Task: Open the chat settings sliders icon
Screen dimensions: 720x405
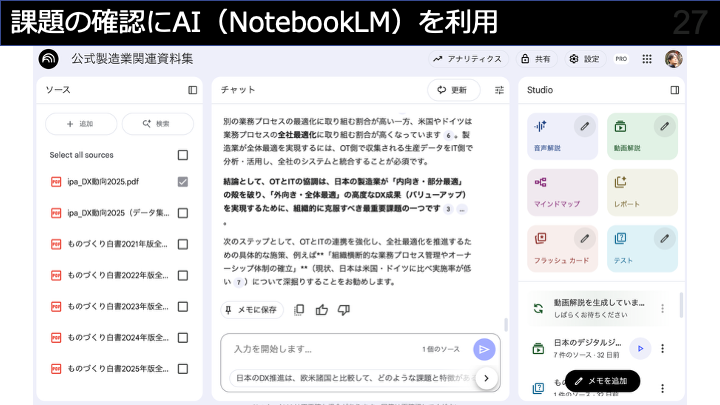Action: point(500,90)
